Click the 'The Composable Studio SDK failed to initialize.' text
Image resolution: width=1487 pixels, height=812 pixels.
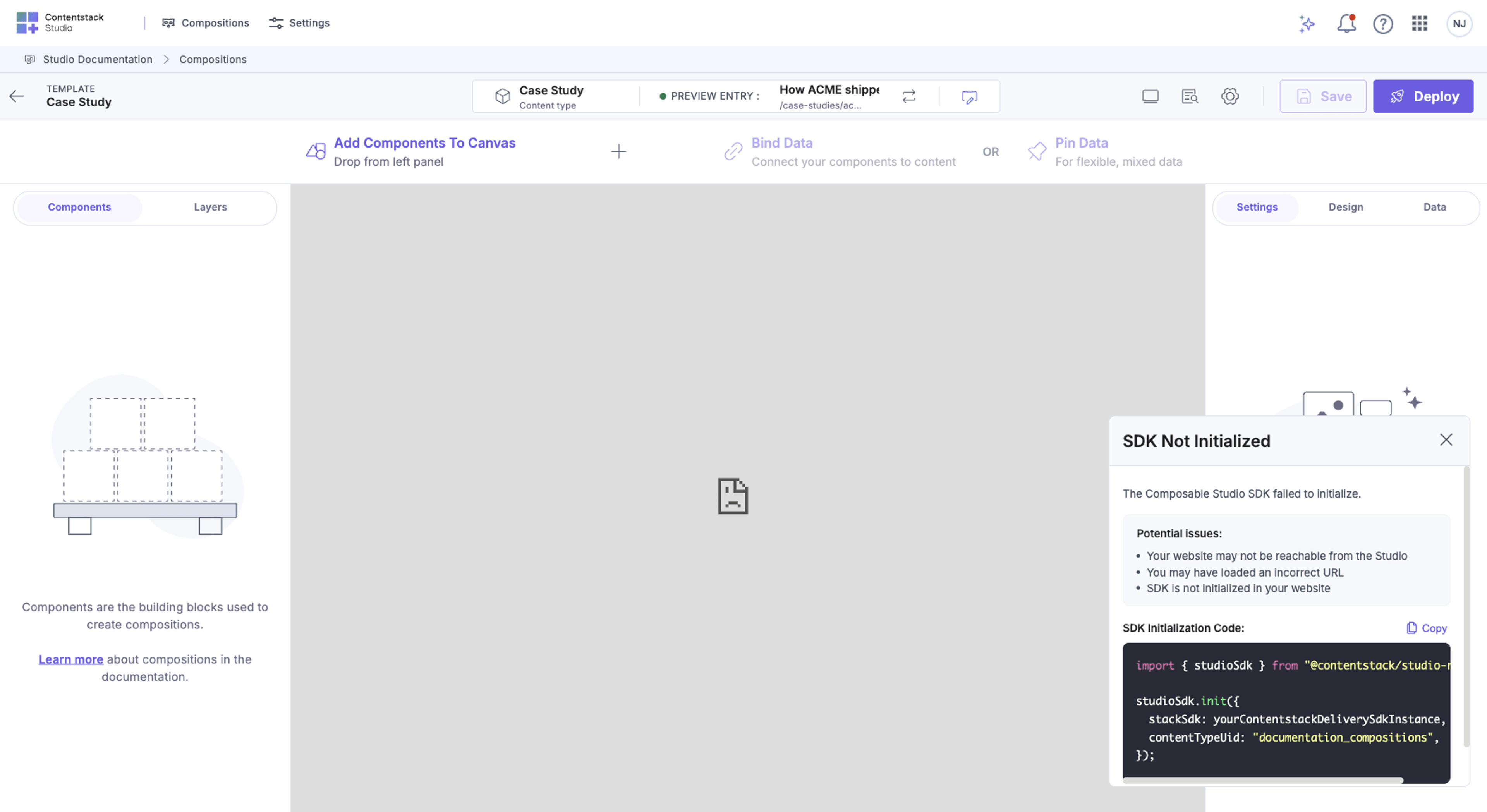pyautogui.click(x=1241, y=493)
